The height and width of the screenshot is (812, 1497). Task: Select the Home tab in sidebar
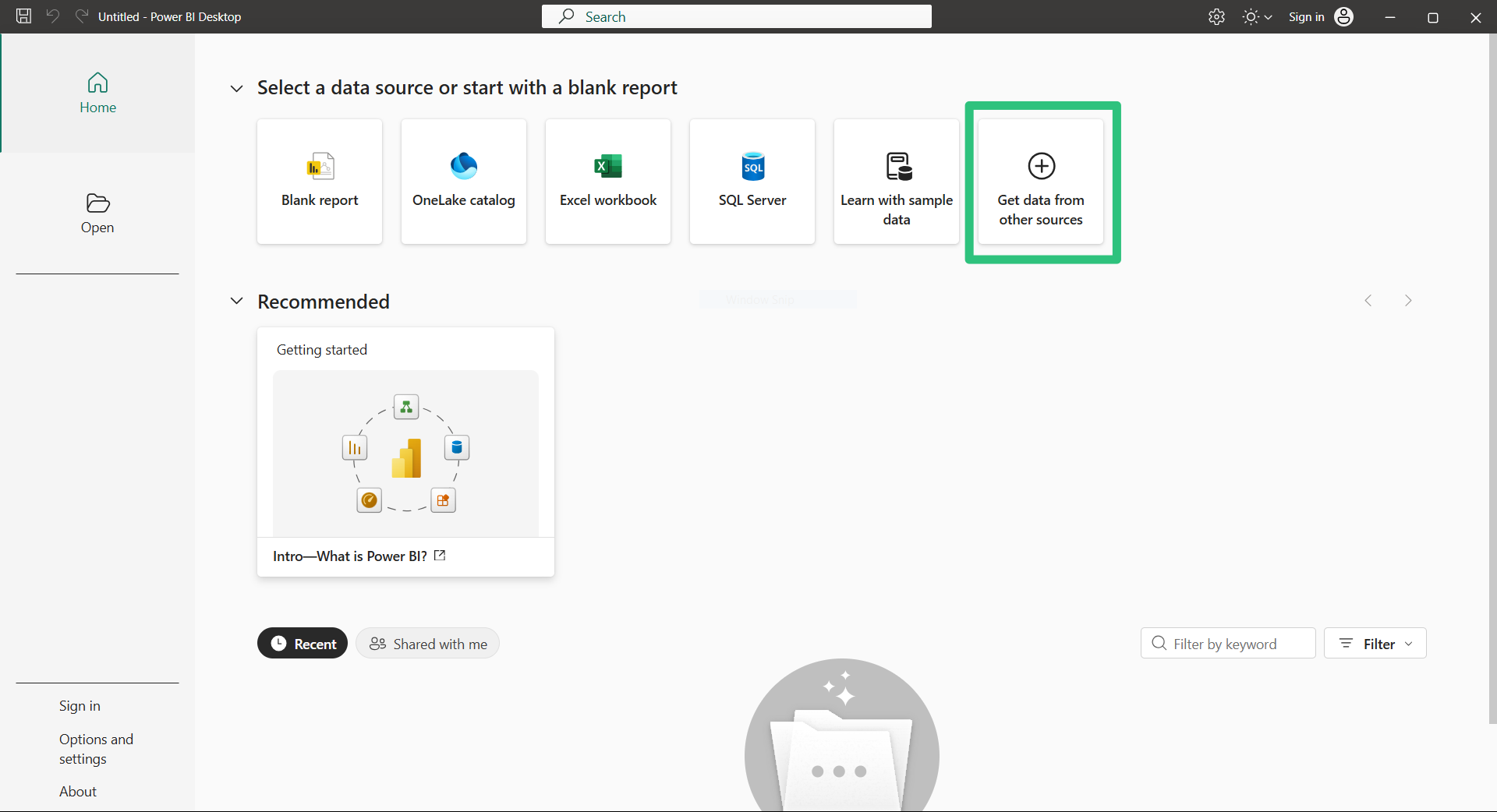pos(97,93)
